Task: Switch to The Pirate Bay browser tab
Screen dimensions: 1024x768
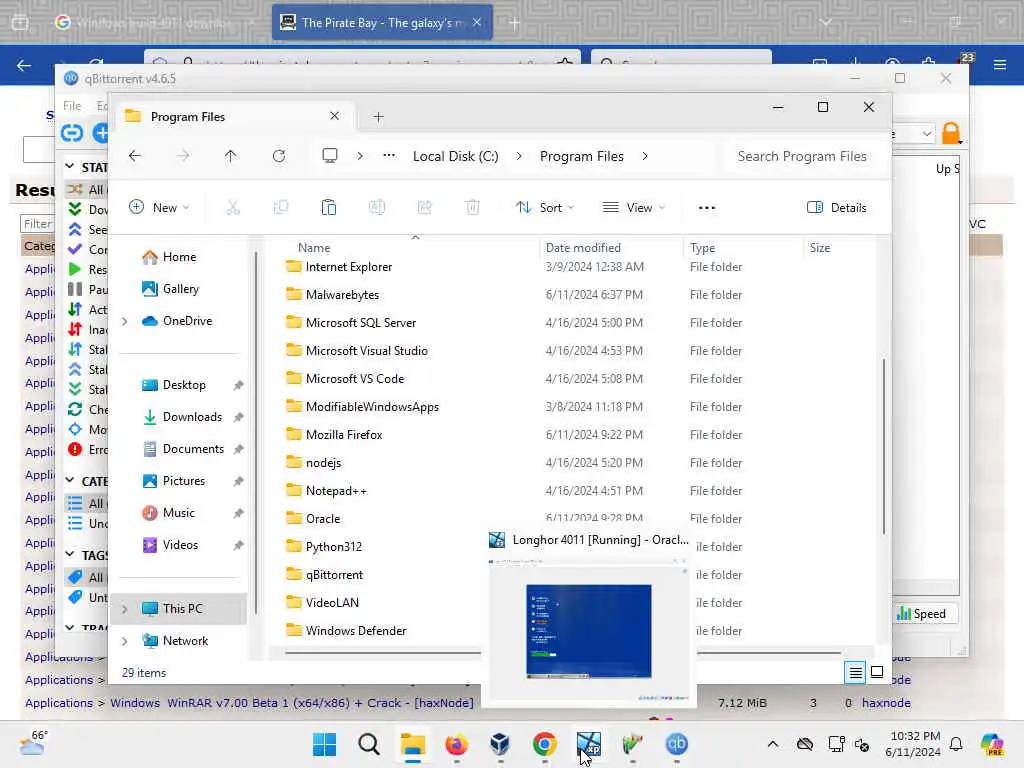Action: click(x=382, y=23)
